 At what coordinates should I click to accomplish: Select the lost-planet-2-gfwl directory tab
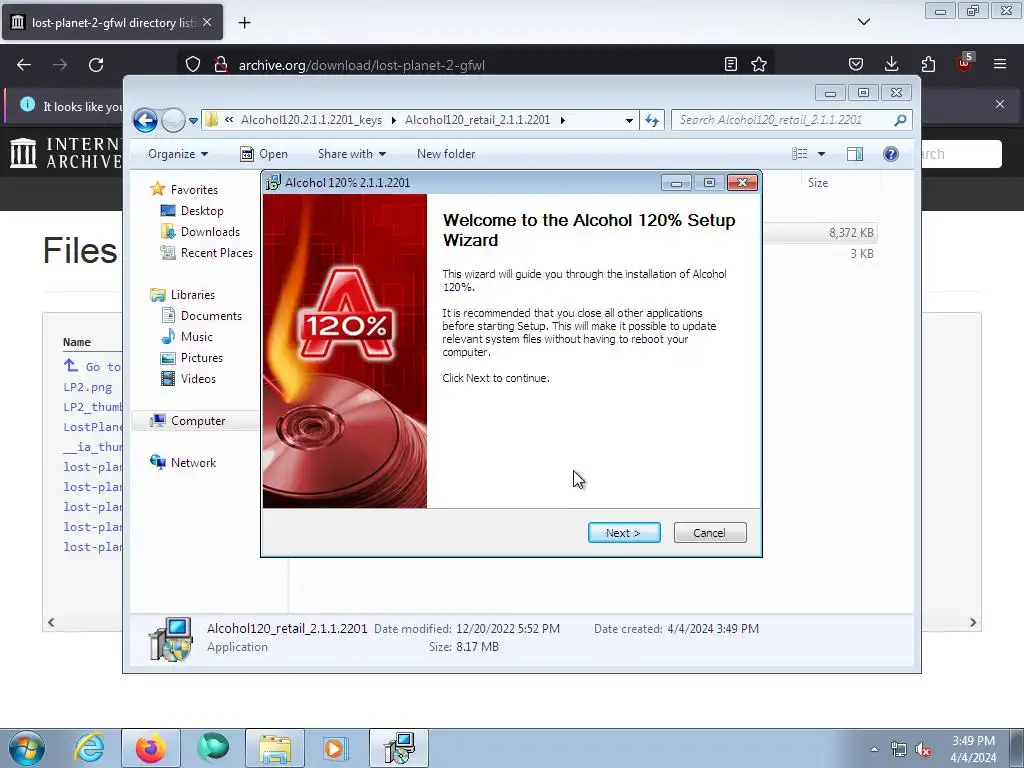[112, 22]
